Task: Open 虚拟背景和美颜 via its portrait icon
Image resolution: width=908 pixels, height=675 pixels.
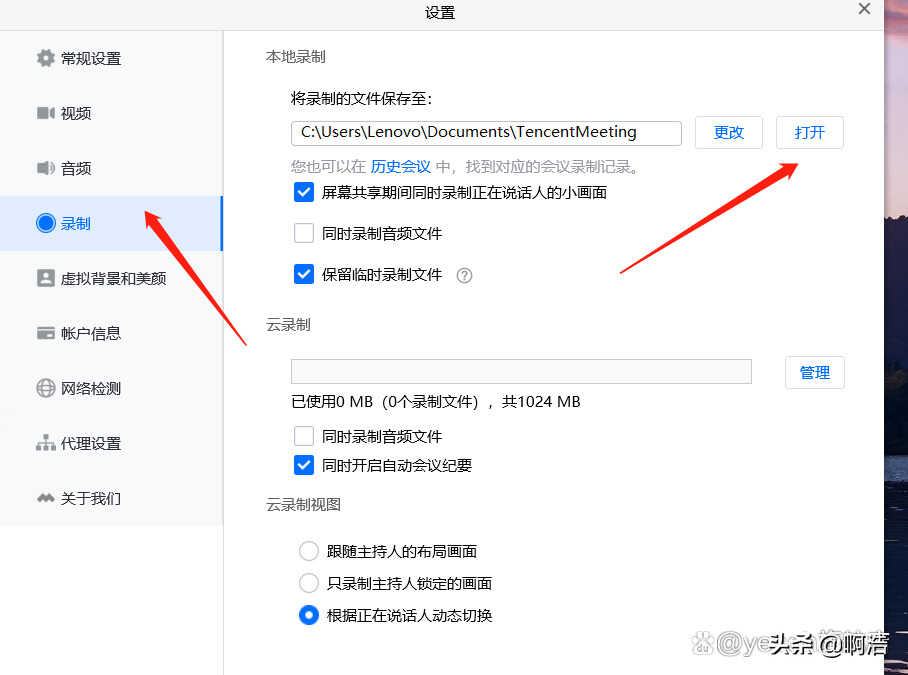Action: pyautogui.click(x=45, y=278)
